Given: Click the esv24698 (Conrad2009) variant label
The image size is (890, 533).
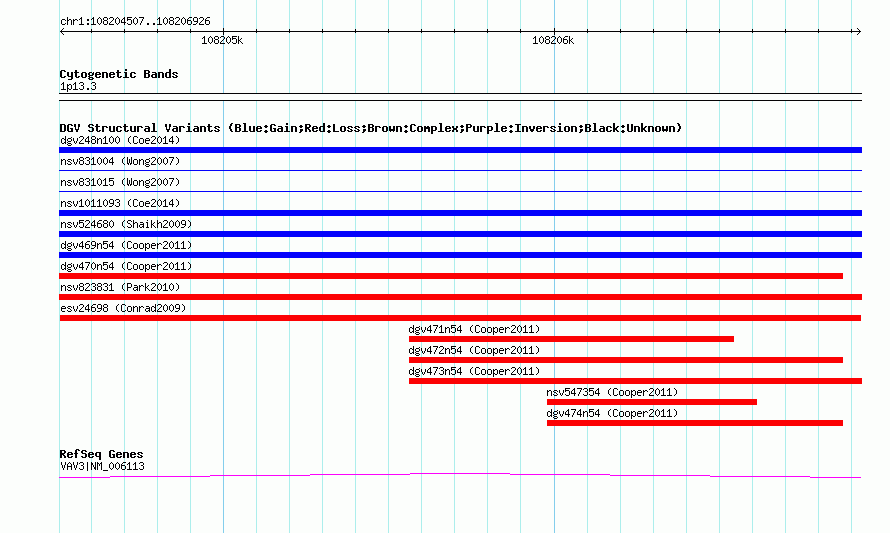Looking at the screenshot, I should (123, 308).
